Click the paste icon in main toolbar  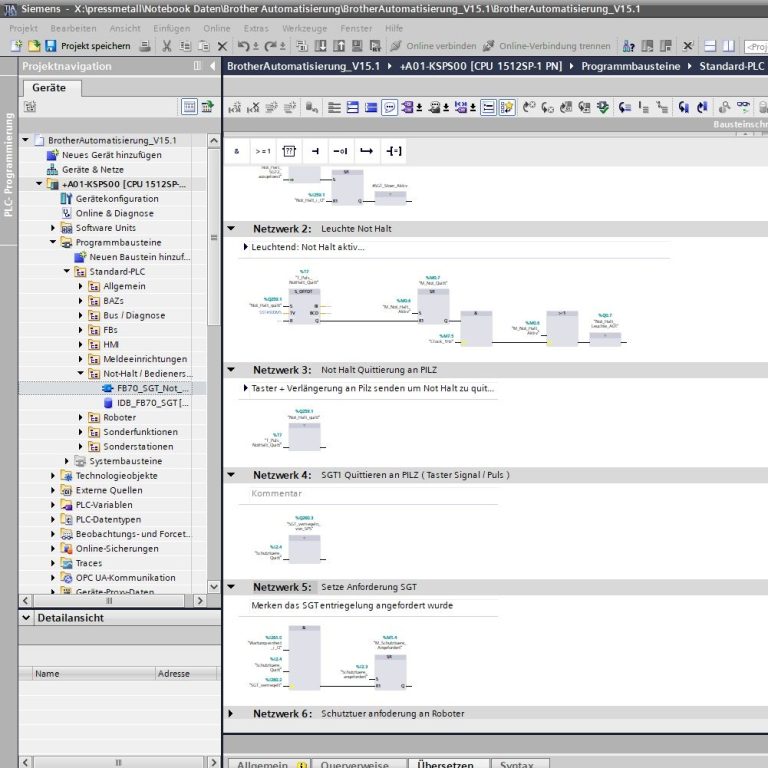click(x=204, y=46)
